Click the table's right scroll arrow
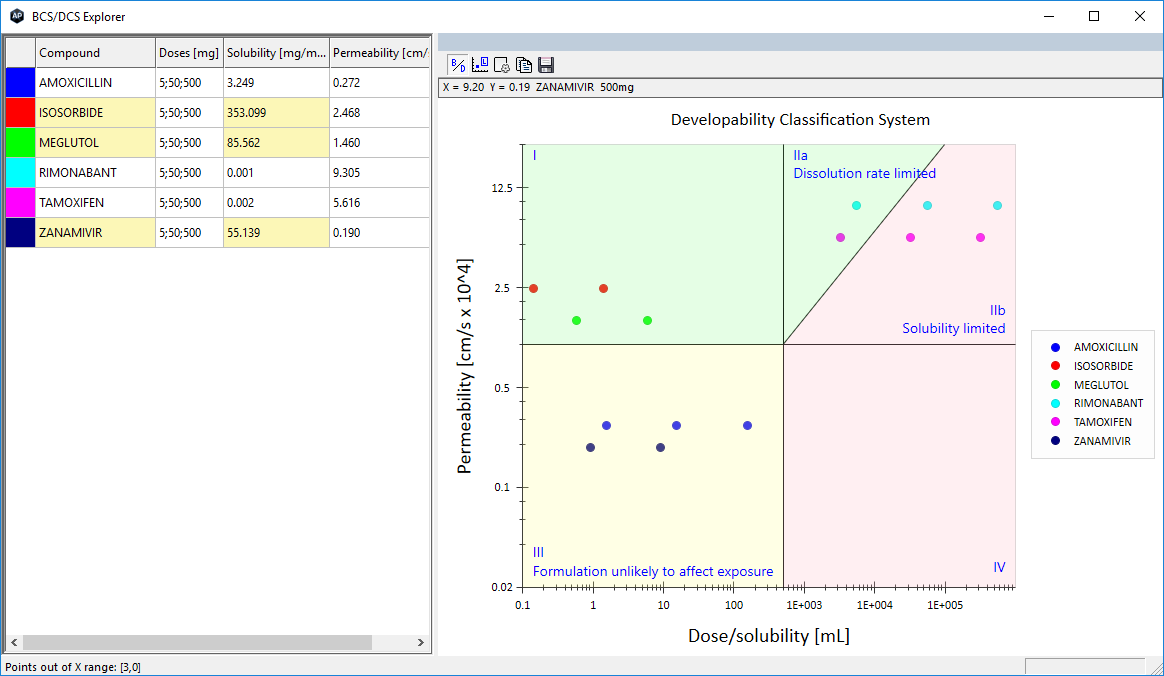Screen dimensions: 1164x676 point(421,643)
